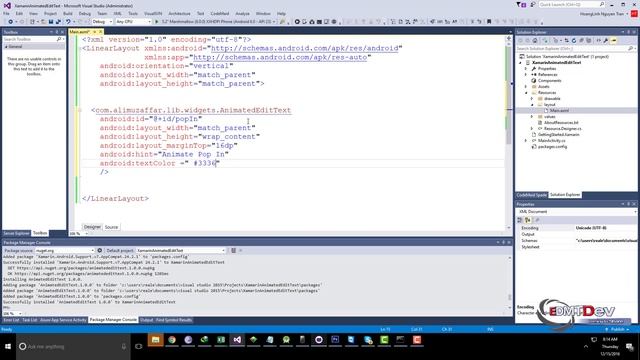The image size is (640, 360).
Task: Switch to the Output tab
Action: pos(146,320)
